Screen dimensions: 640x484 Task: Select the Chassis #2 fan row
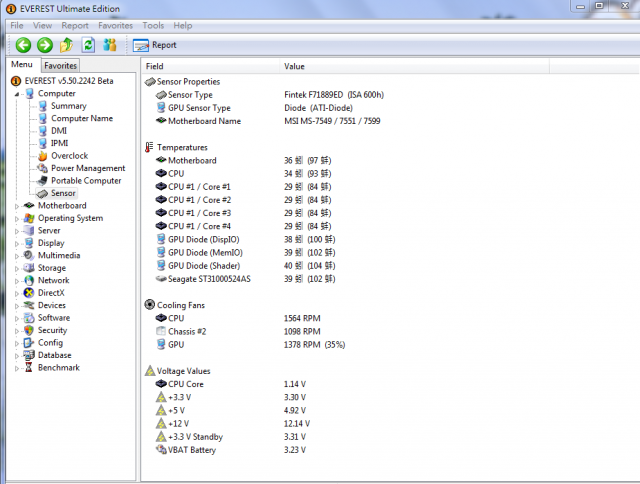[238, 331]
